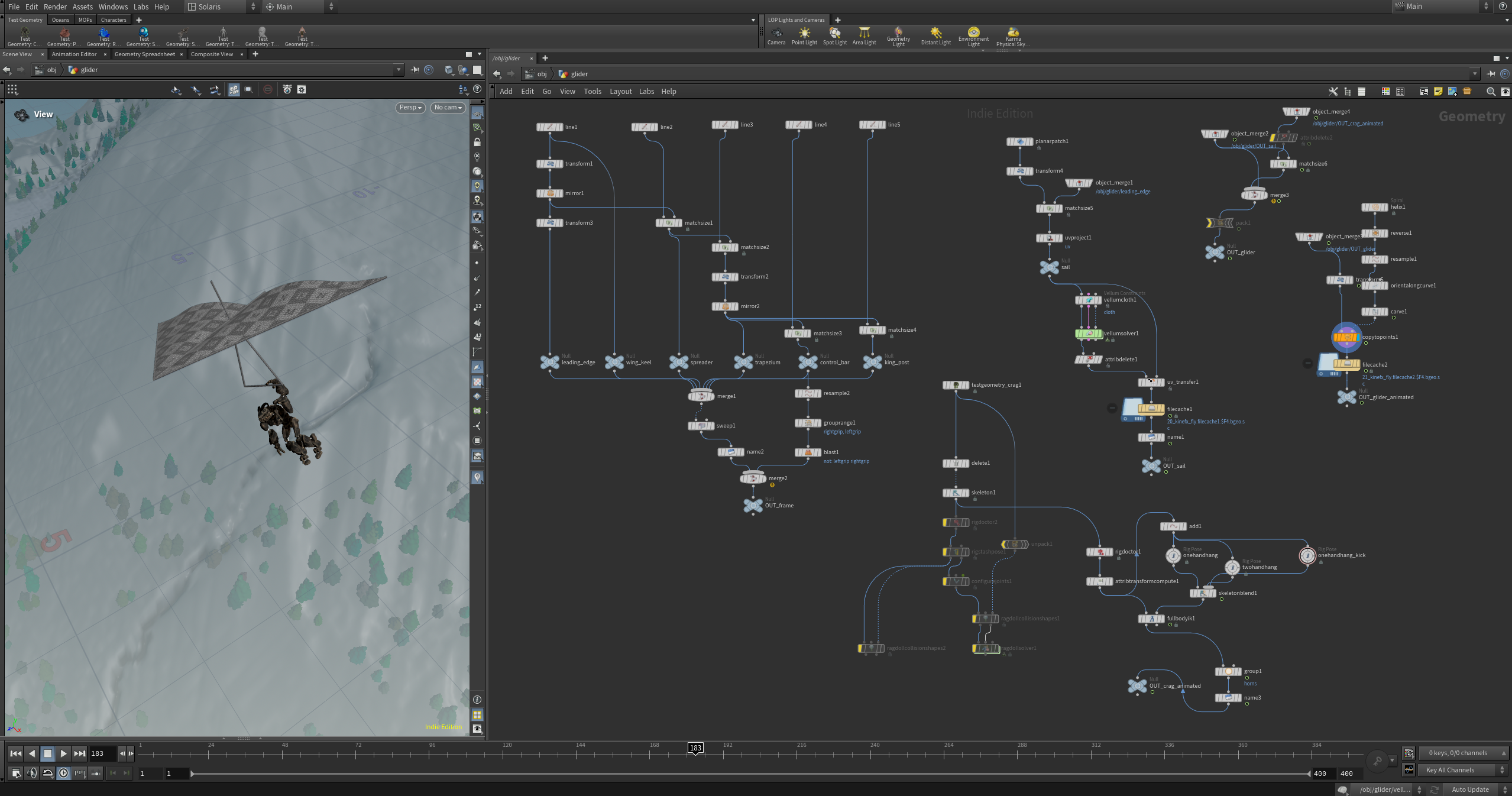Screen dimensions: 1512x796
Task: Select the Karma Physical Sky tool
Action: [1013, 37]
